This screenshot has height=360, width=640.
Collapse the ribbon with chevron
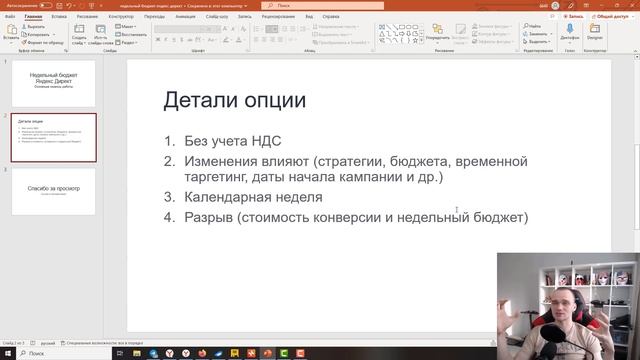click(x=635, y=51)
